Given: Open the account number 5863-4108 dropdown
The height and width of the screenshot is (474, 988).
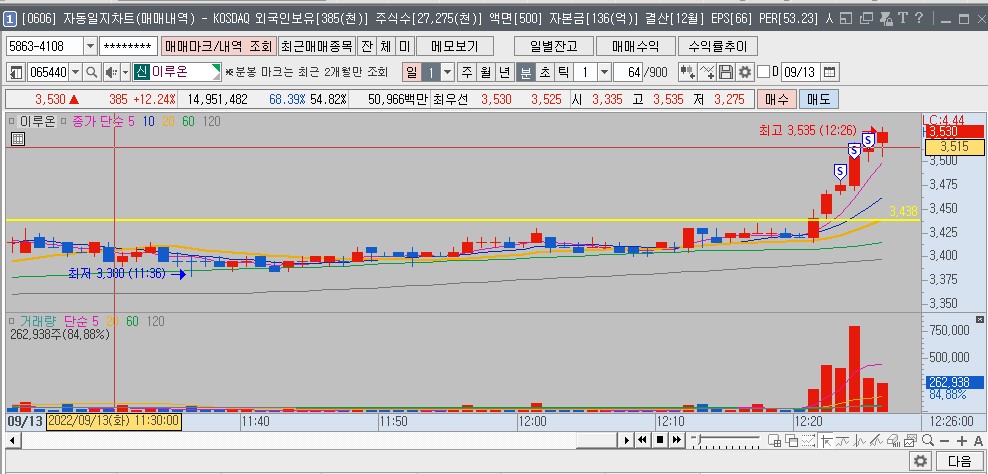Looking at the screenshot, I should click(x=90, y=46).
